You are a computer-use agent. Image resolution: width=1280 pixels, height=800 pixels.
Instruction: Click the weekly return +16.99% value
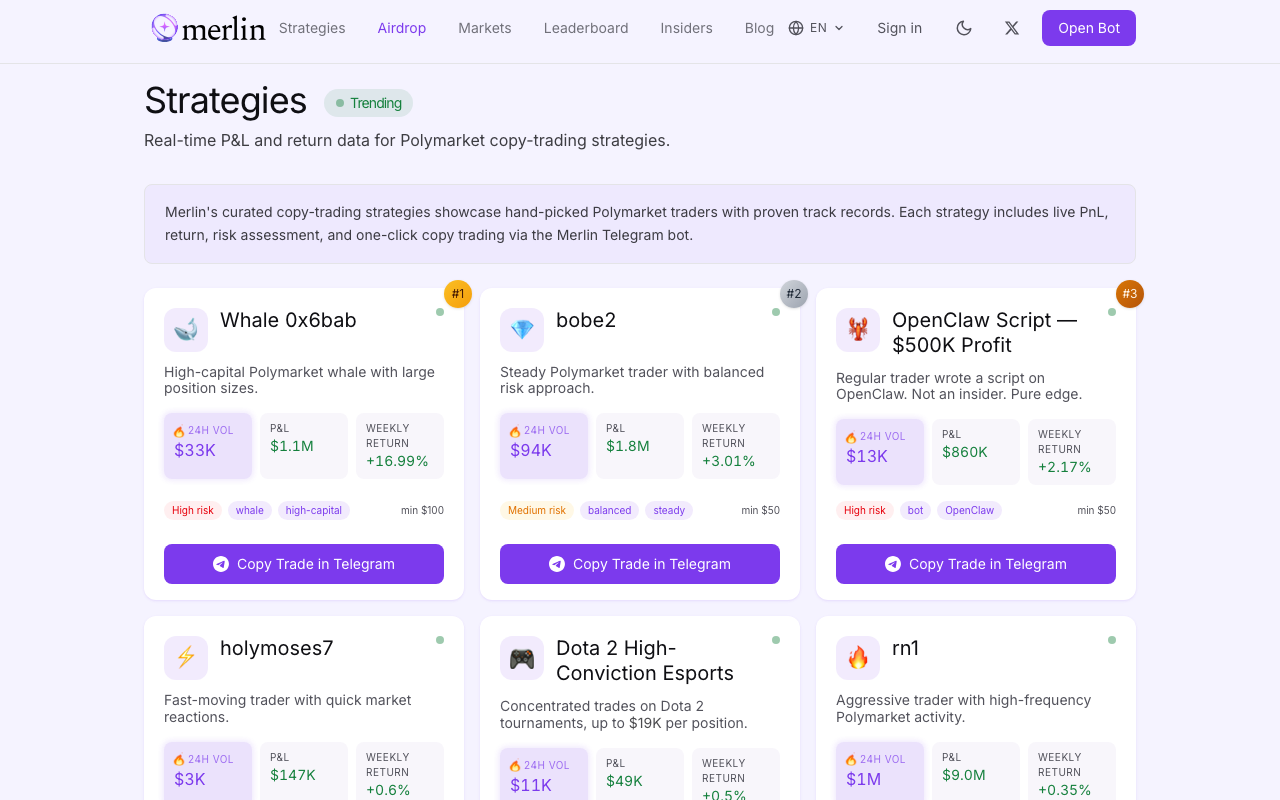click(x=397, y=461)
